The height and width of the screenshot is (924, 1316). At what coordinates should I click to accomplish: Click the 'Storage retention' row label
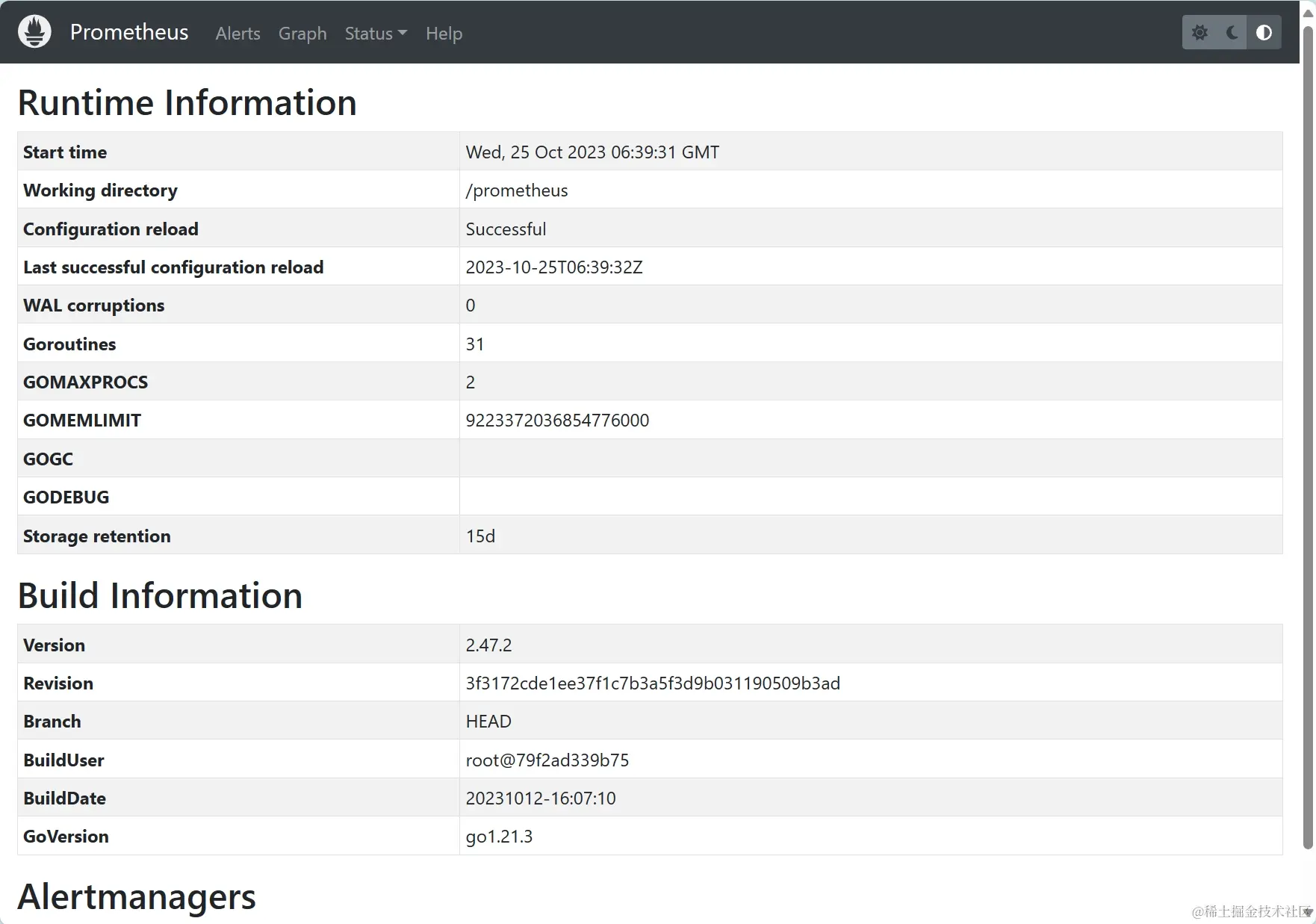pyautogui.click(x=96, y=536)
